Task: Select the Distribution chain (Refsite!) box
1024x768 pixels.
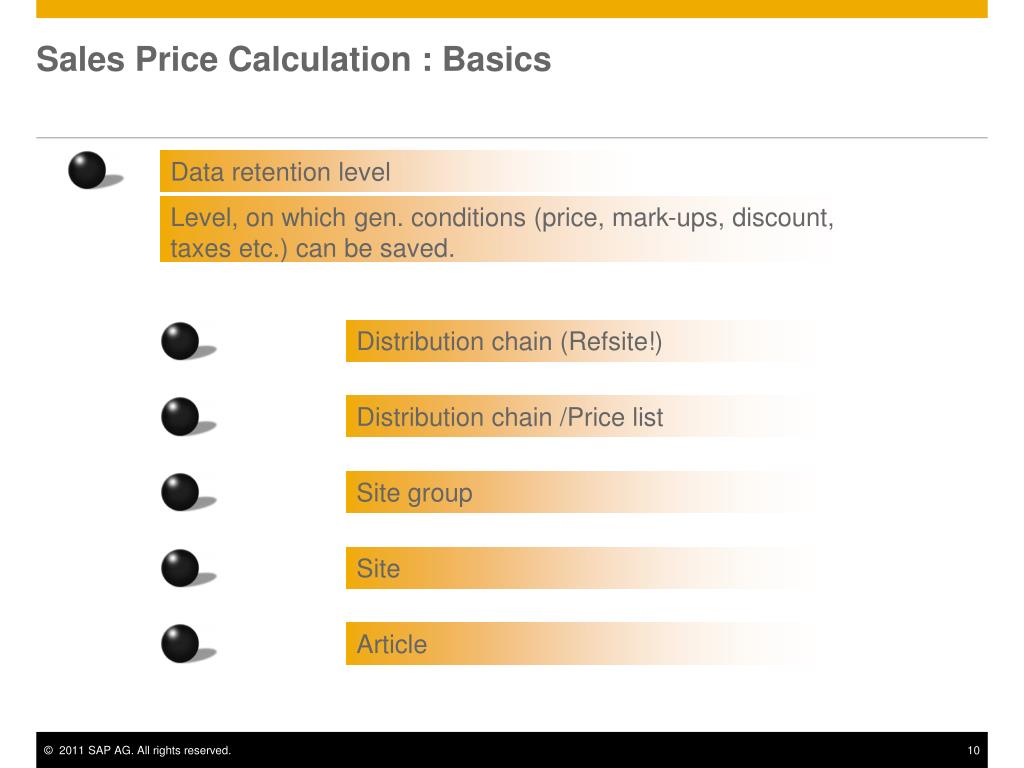Action: click(x=578, y=341)
